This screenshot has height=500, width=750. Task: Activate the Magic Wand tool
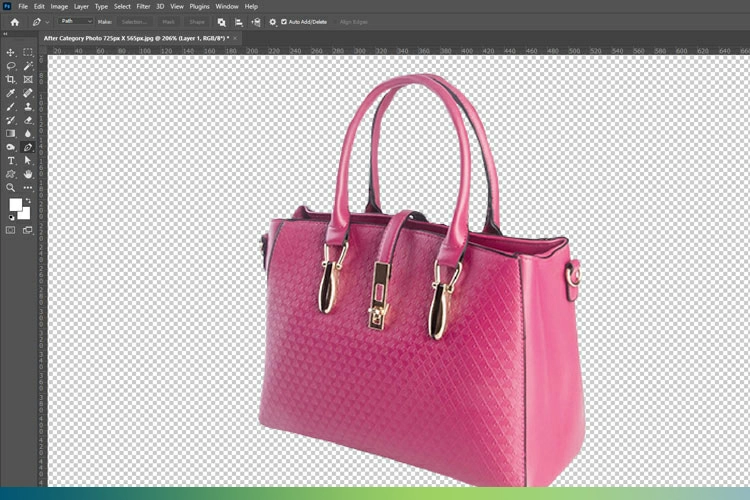point(28,65)
